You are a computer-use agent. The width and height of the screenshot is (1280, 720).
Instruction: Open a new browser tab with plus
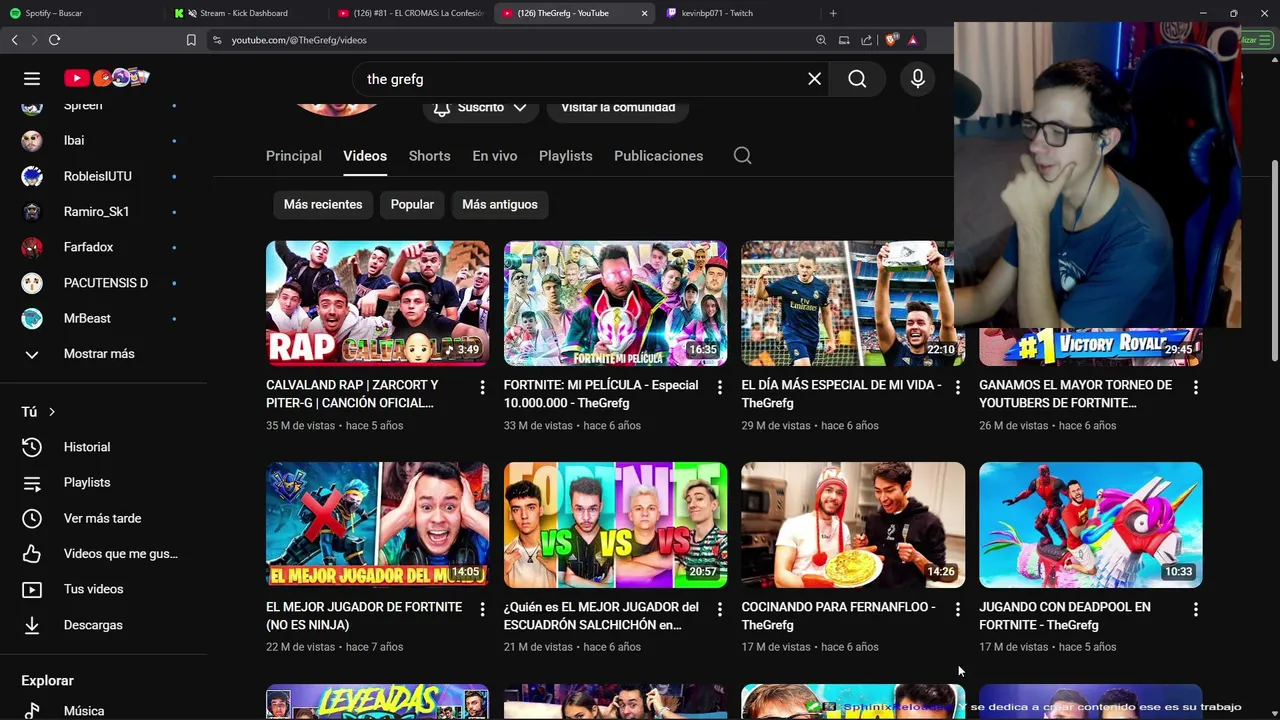833,13
